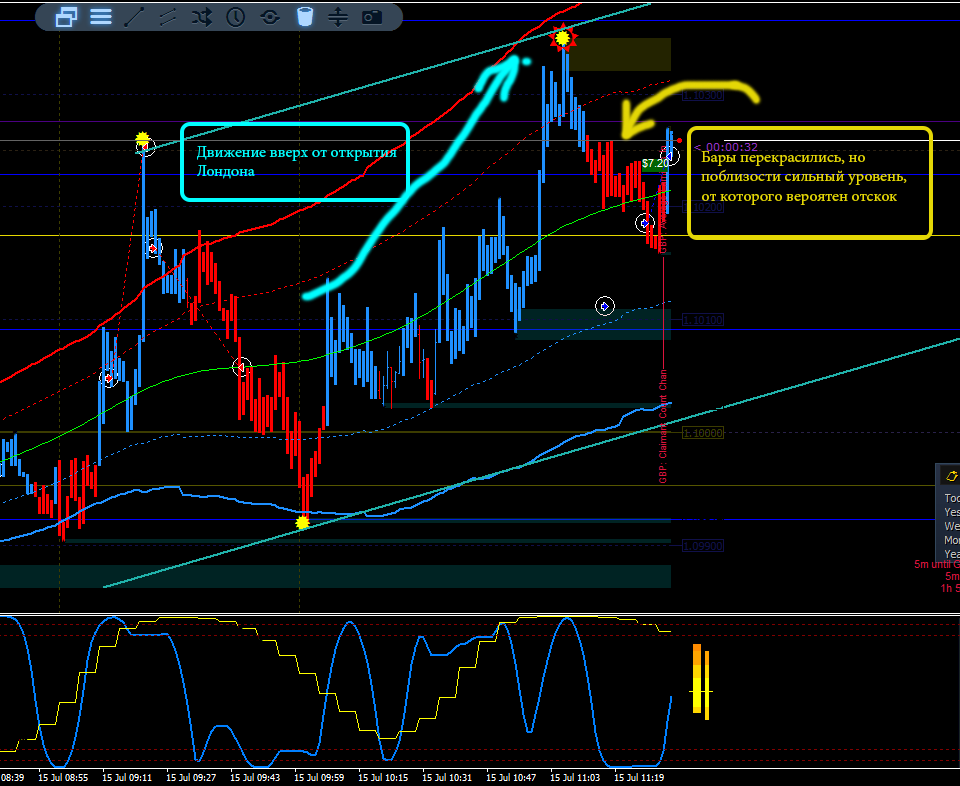
Task: Open the three-line list menu icon
Action: point(101,17)
